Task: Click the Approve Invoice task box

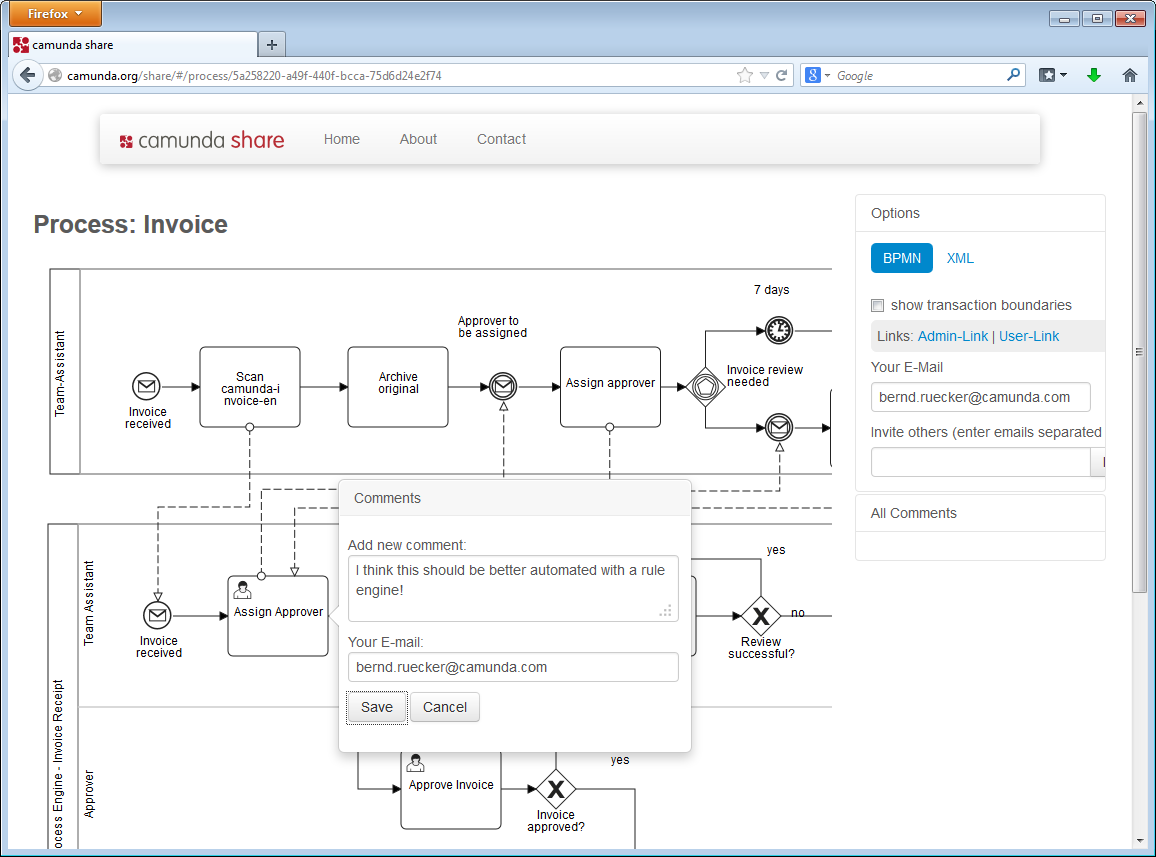Action: [x=451, y=791]
